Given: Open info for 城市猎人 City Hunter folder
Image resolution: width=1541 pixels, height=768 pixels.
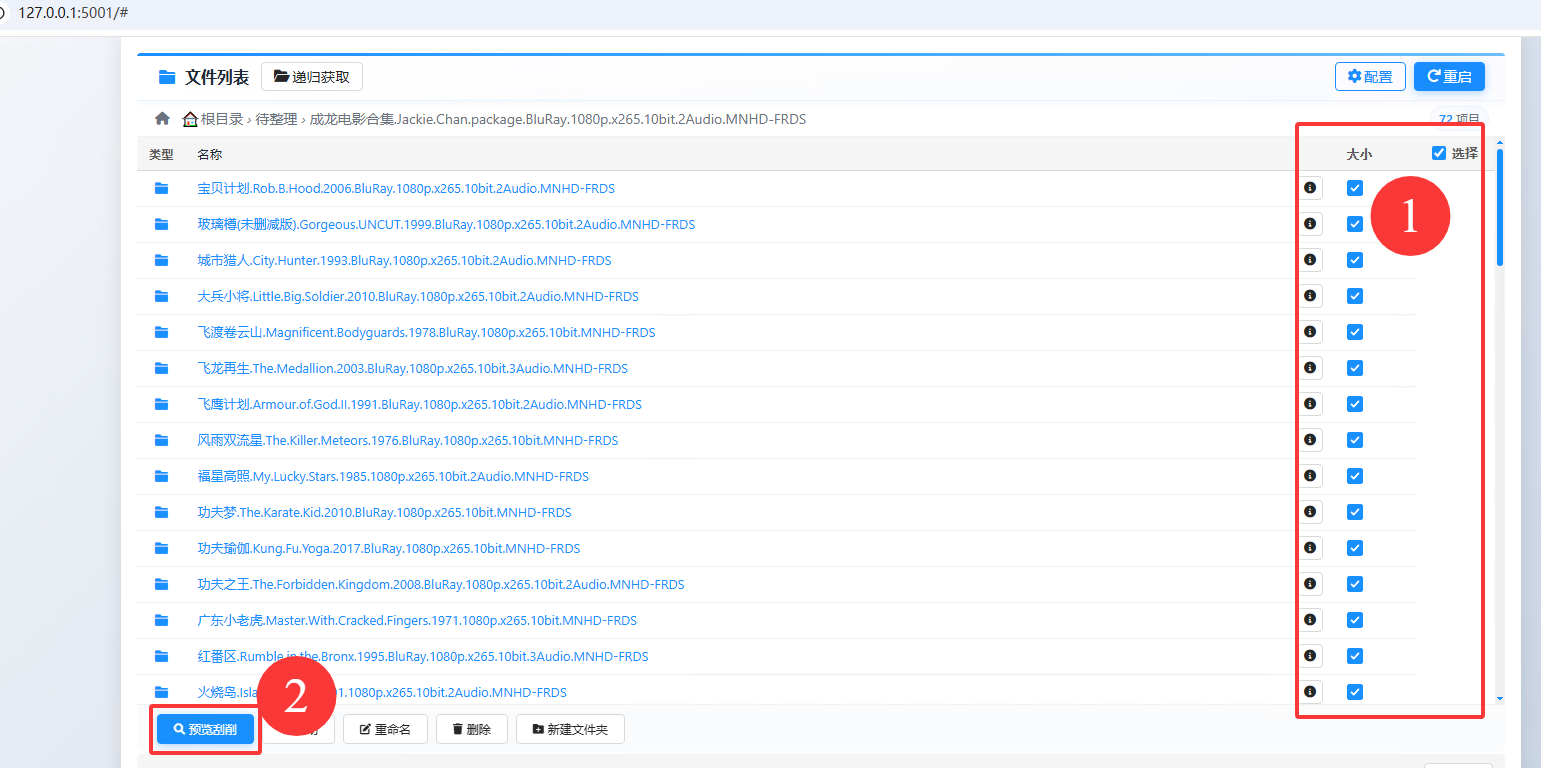Looking at the screenshot, I should pyautogui.click(x=1310, y=260).
